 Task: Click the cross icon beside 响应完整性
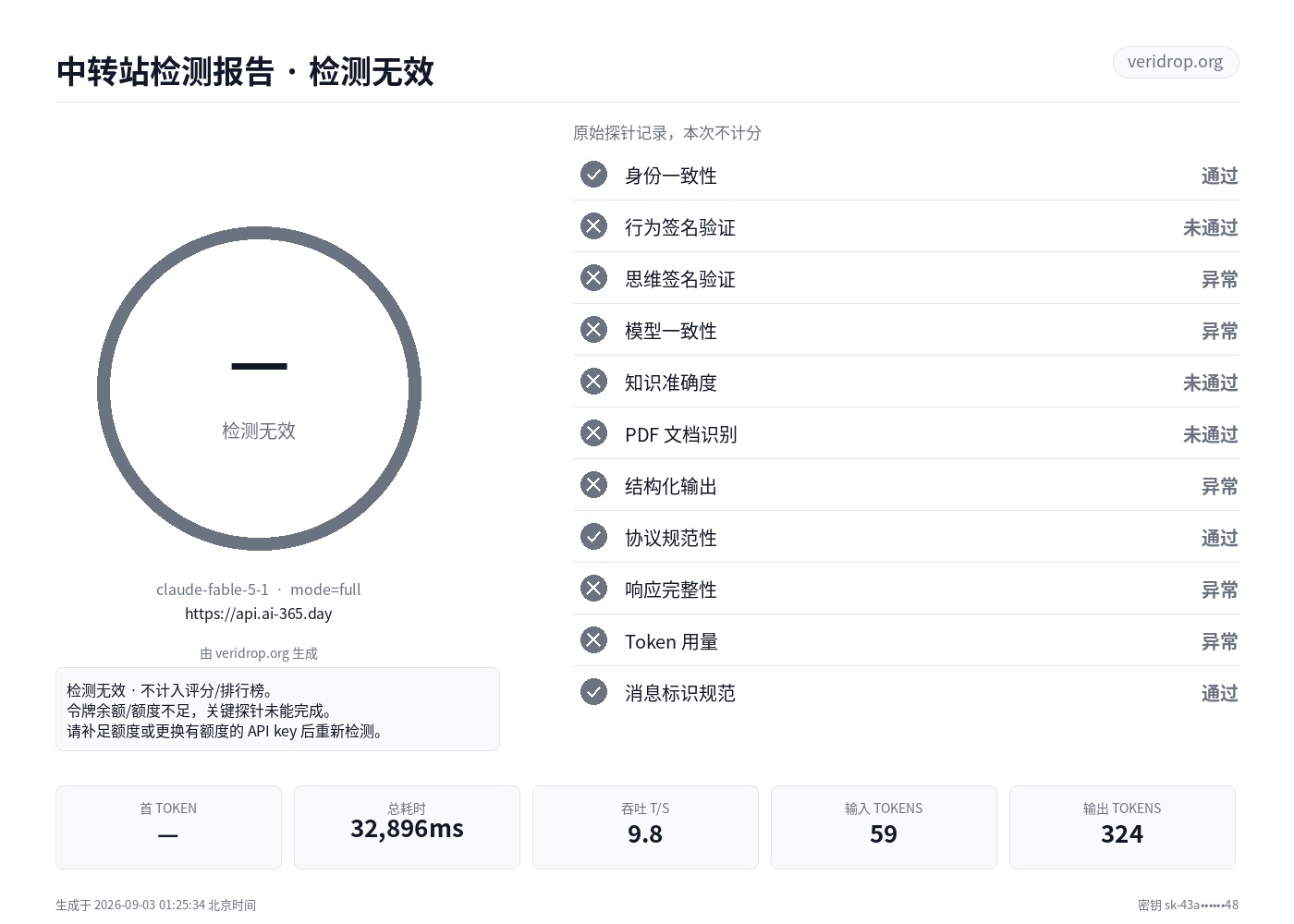pos(593,589)
